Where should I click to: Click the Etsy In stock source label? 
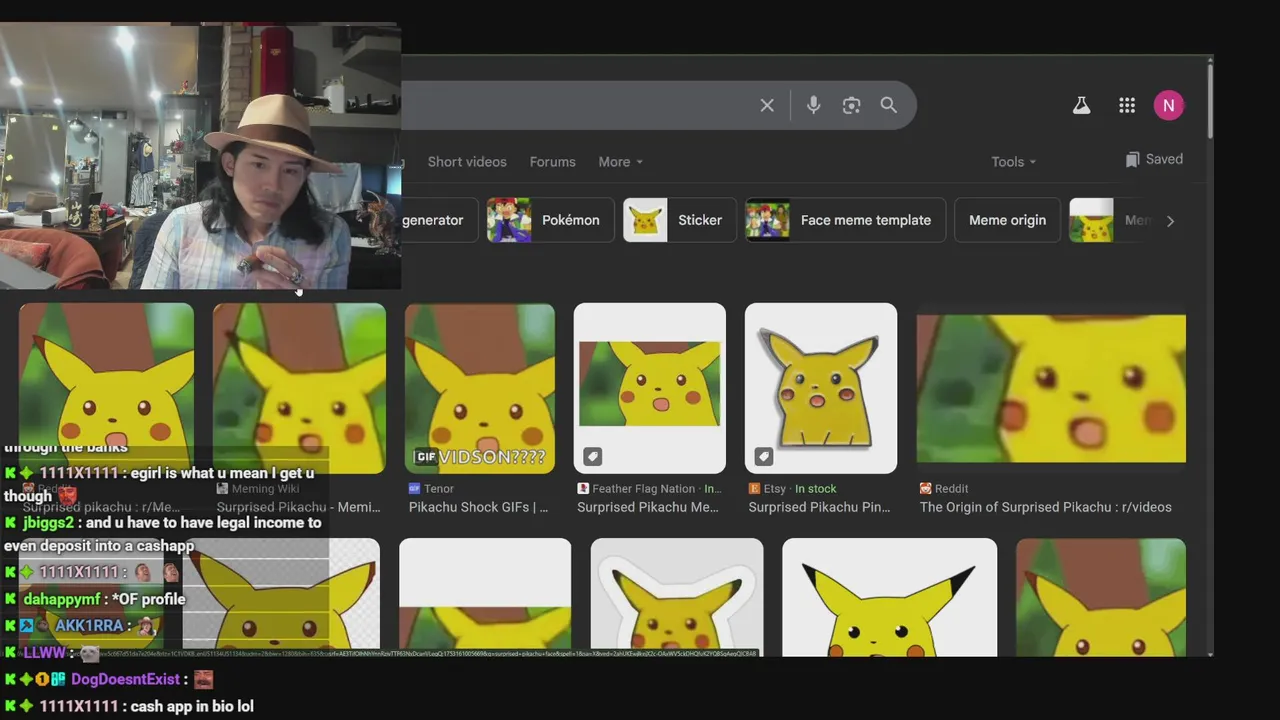[792, 489]
